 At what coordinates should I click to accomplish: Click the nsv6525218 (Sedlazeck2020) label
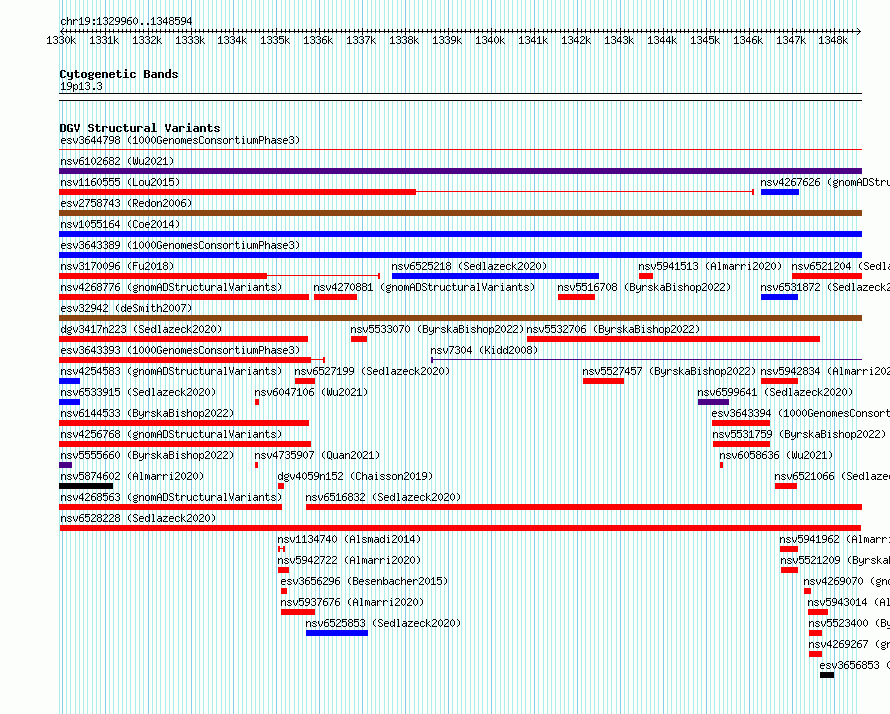[x=469, y=266]
